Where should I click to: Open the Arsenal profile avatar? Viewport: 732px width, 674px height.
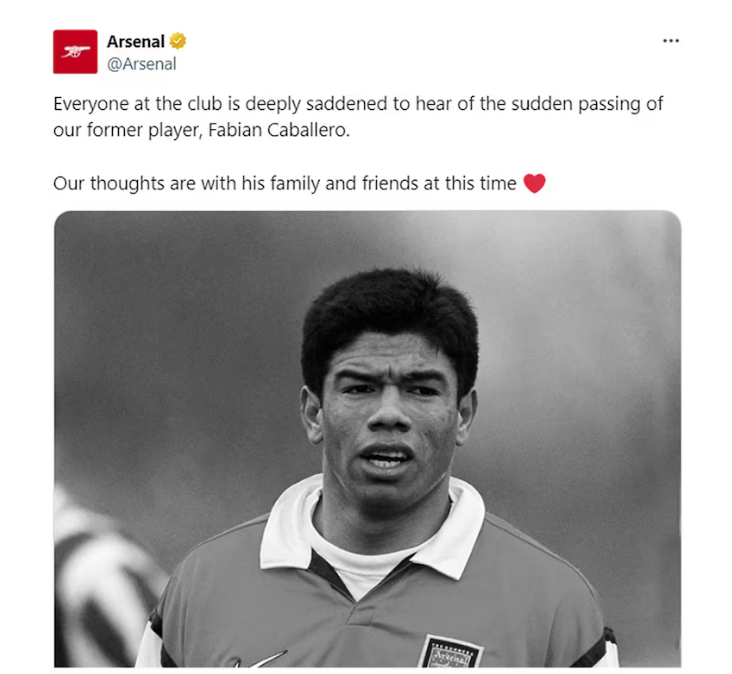coord(75,52)
